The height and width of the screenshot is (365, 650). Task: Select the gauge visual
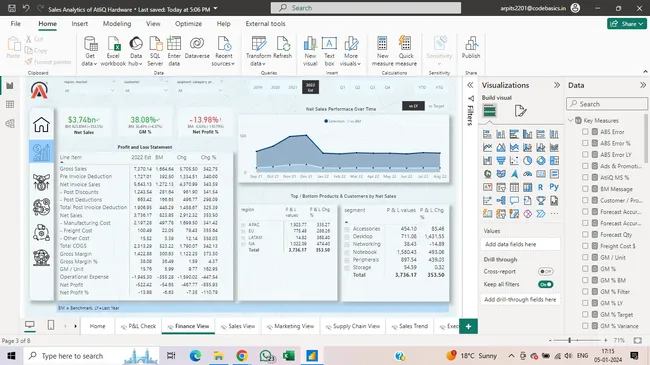pyautogui.click(x=527, y=174)
